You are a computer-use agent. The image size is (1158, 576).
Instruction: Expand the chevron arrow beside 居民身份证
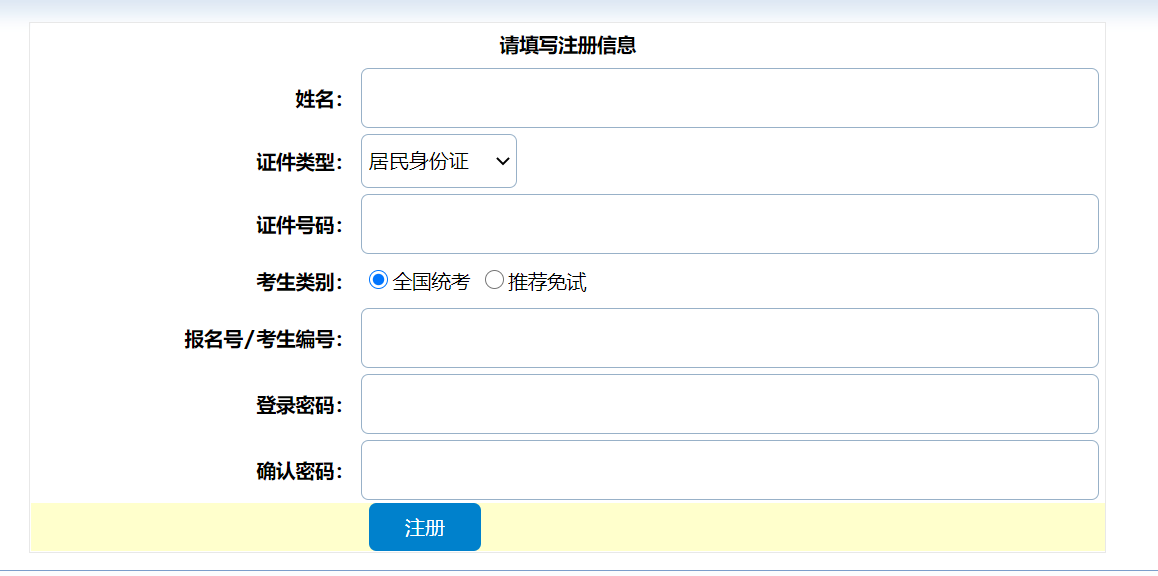[x=503, y=162]
